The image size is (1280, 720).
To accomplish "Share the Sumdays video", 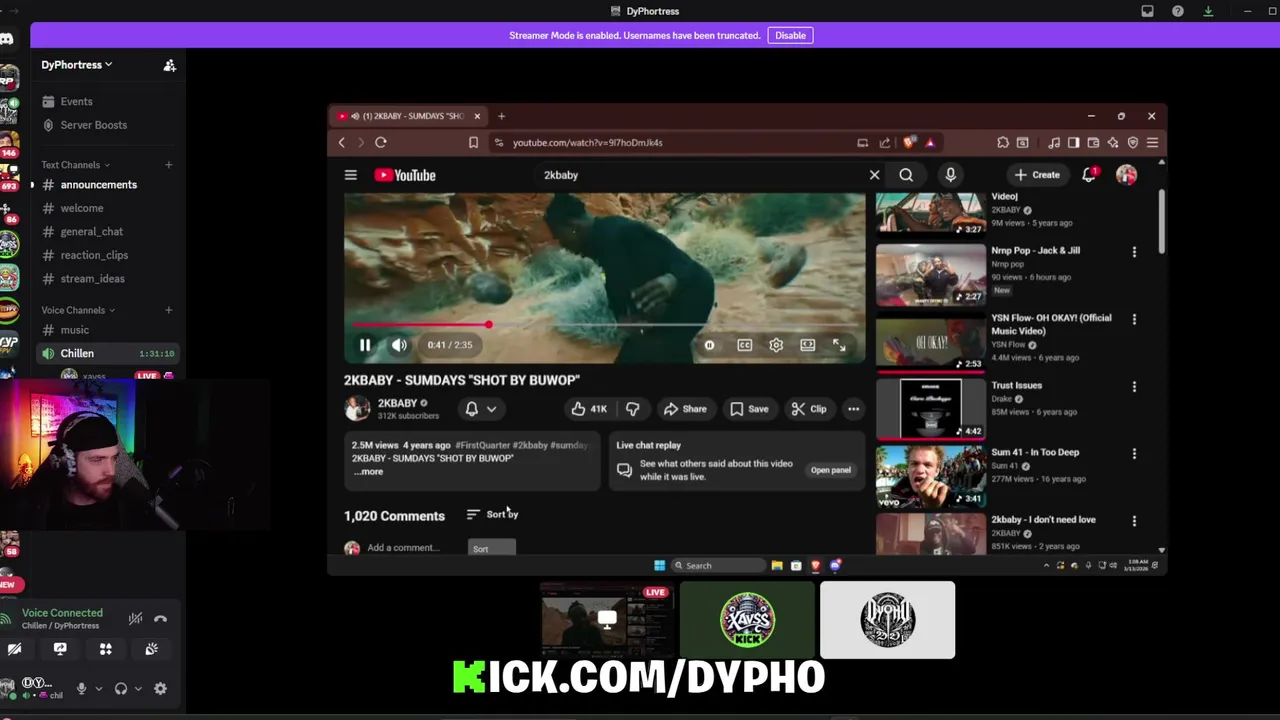I will (x=685, y=409).
